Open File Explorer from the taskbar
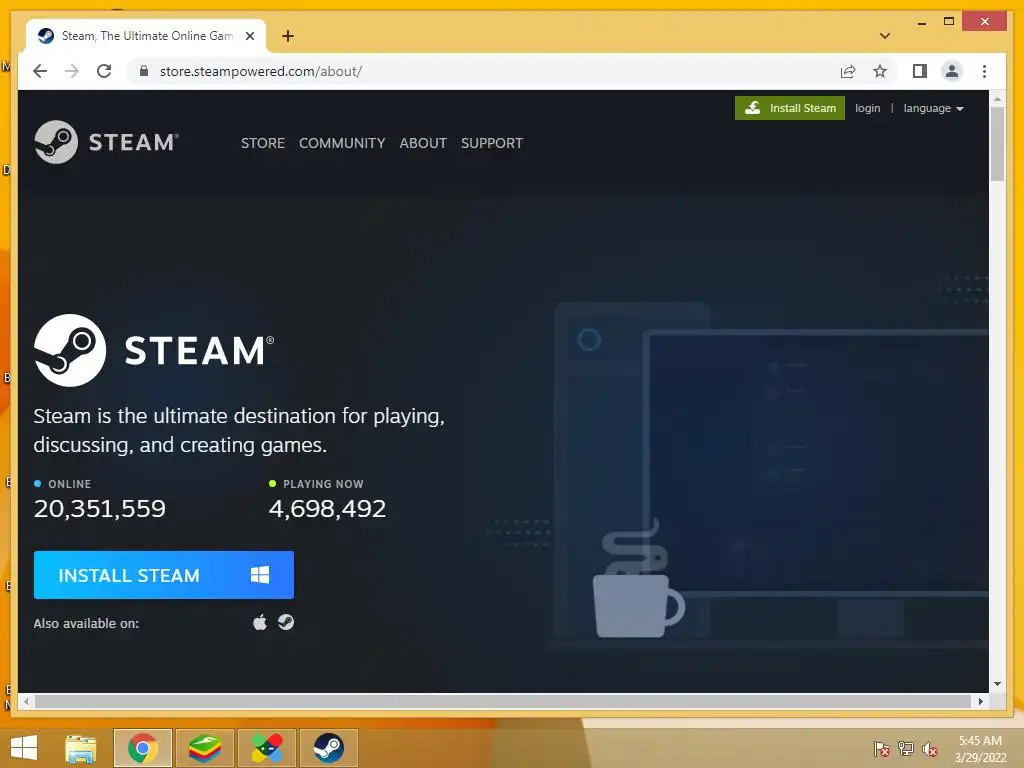 (x=81, y=748)
